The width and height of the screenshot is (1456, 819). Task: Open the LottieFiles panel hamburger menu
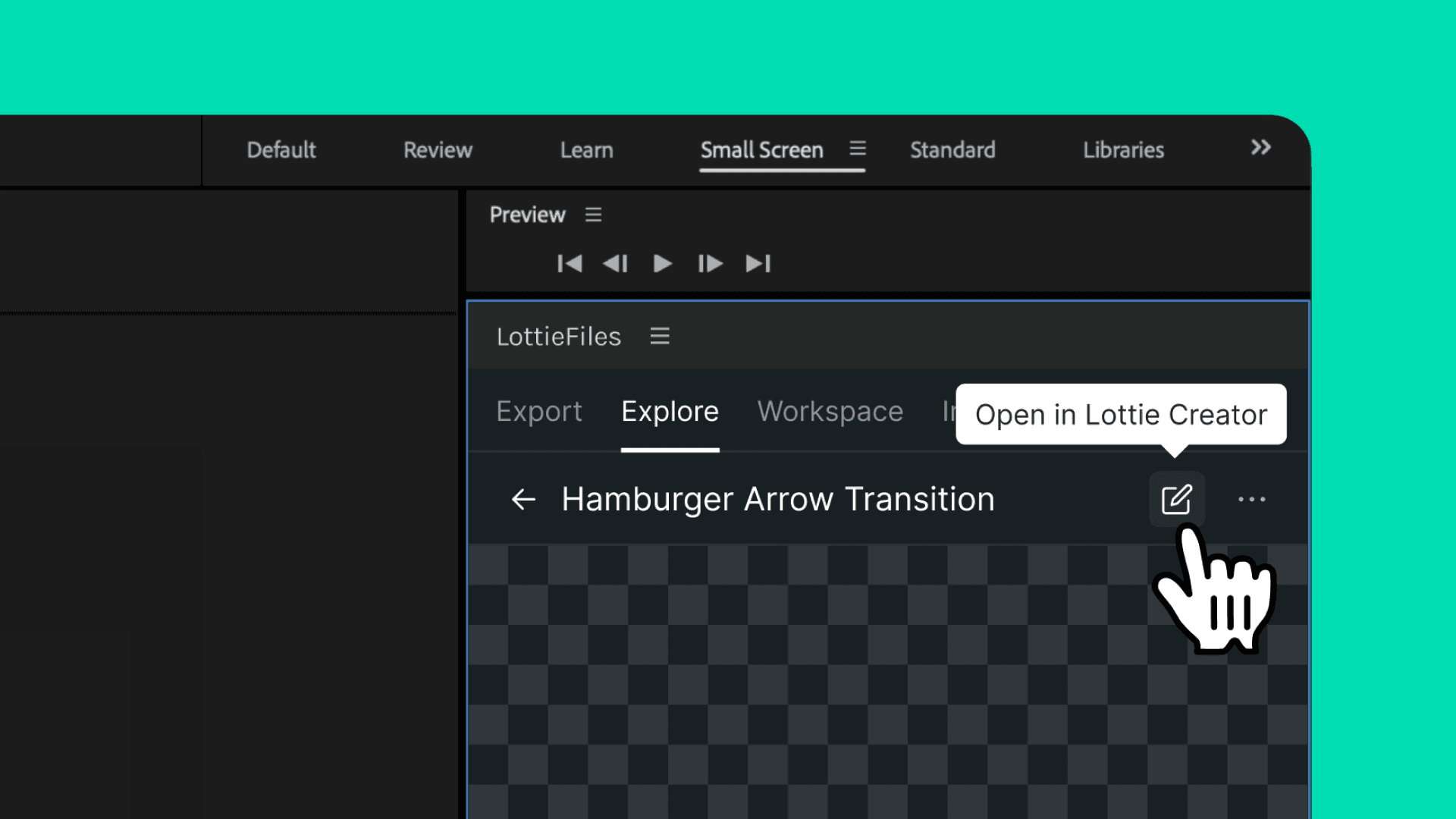click(x=660, y=336)
